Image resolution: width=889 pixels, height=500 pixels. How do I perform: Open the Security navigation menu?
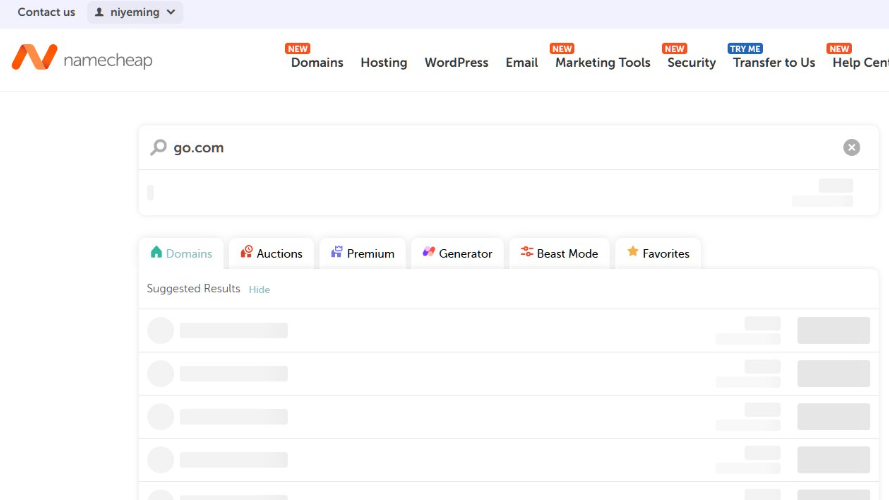click(692, 62)
